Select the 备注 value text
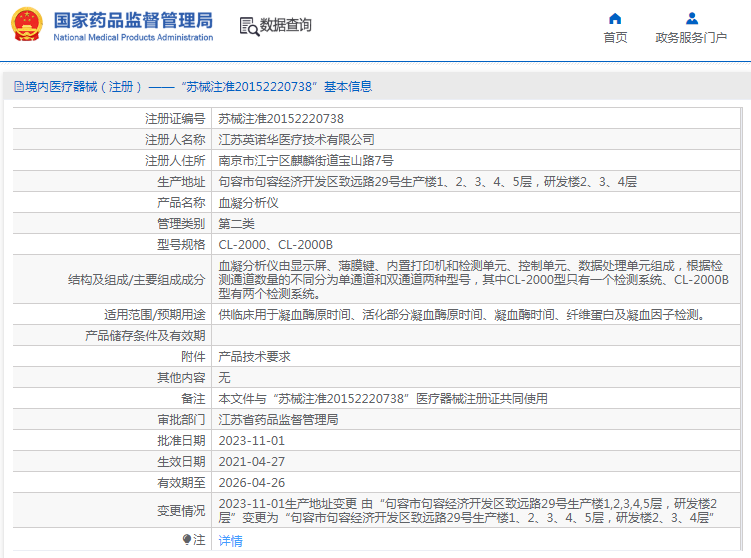Viewport: 751px width, 558px height. [383, 399]
